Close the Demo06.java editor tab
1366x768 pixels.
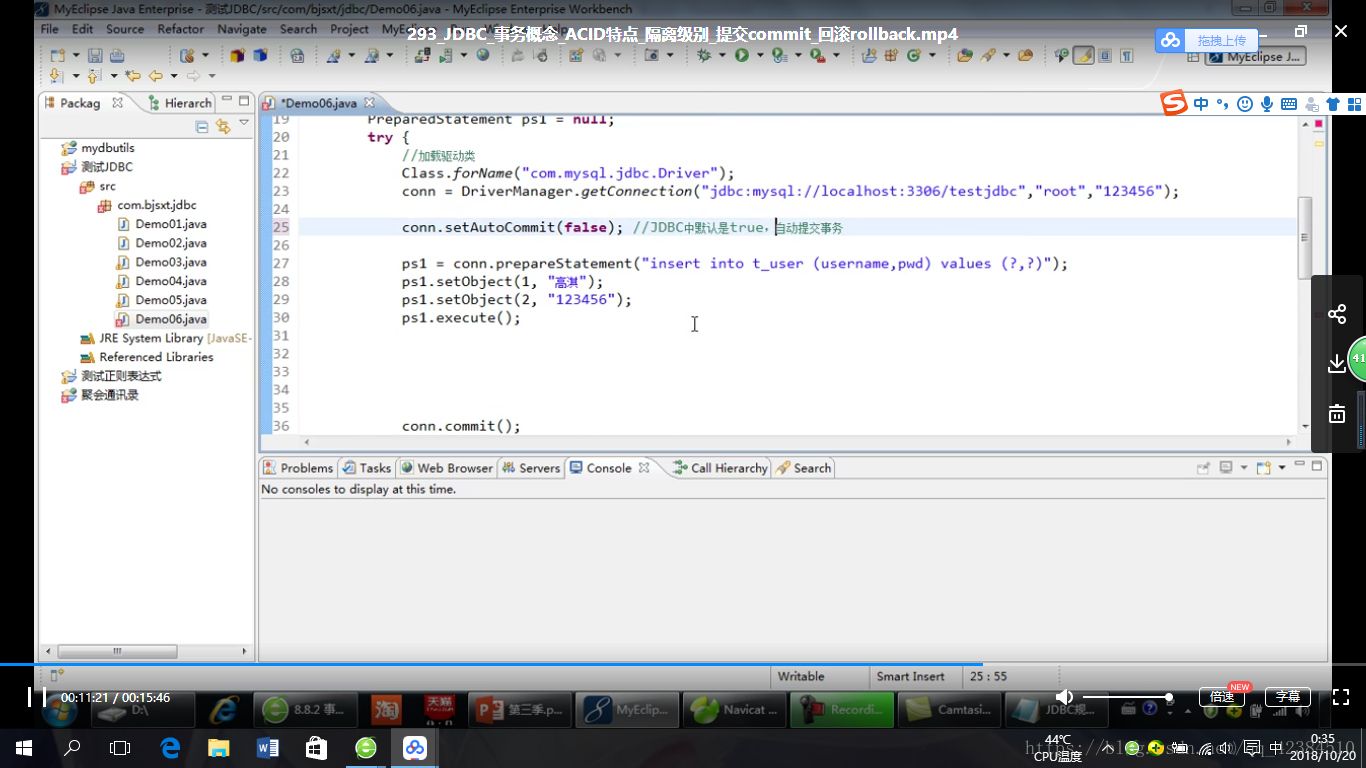368,103
